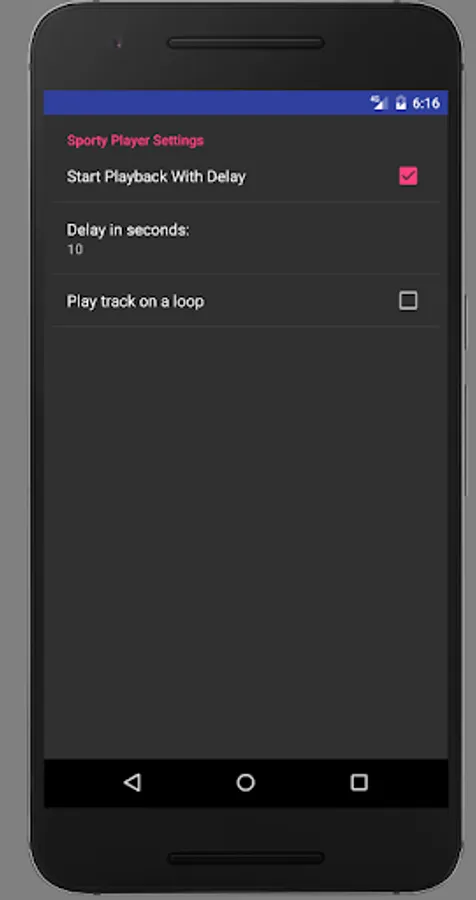
Task: Tap the battery status icon
Action: [401, 103]
